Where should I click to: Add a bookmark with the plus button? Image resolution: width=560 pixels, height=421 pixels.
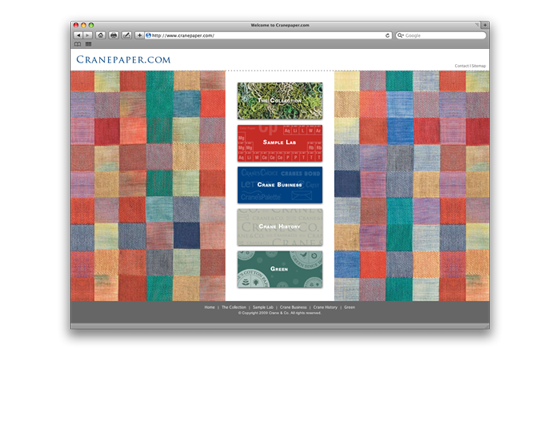[139, 35]
